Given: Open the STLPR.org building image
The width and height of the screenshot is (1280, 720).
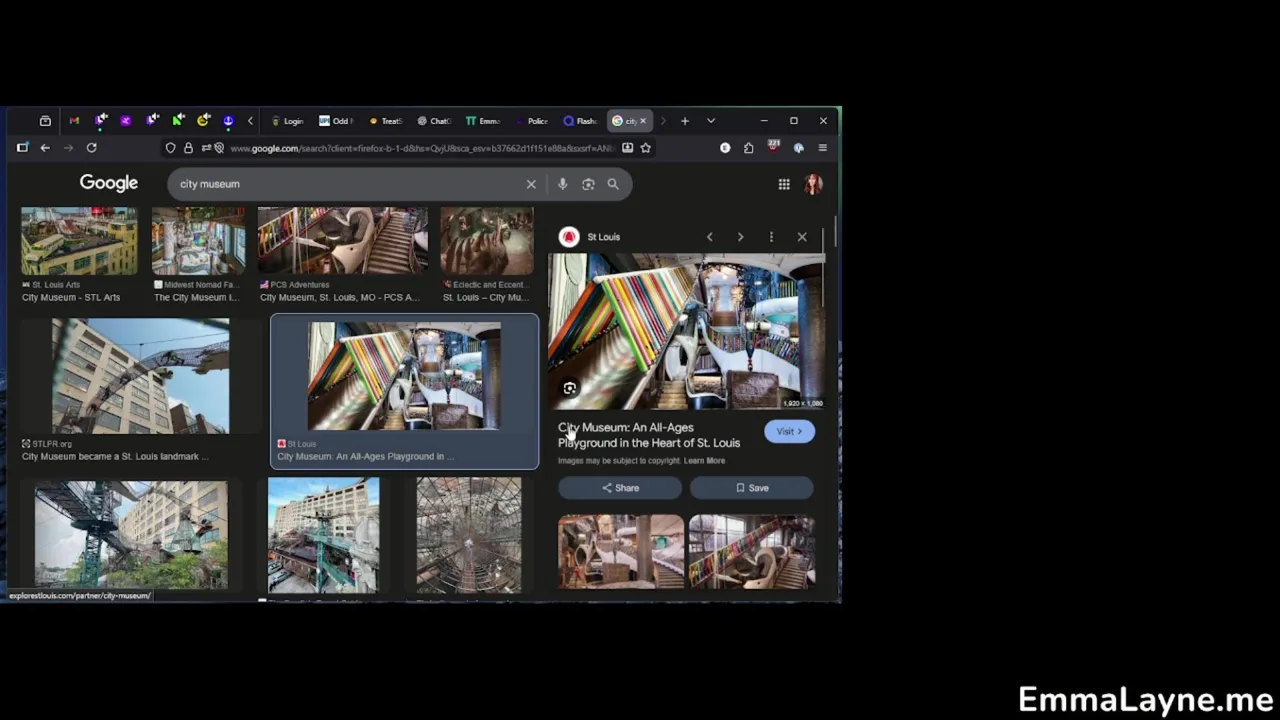Looking at the screenshot, I should tap(140, 376).
